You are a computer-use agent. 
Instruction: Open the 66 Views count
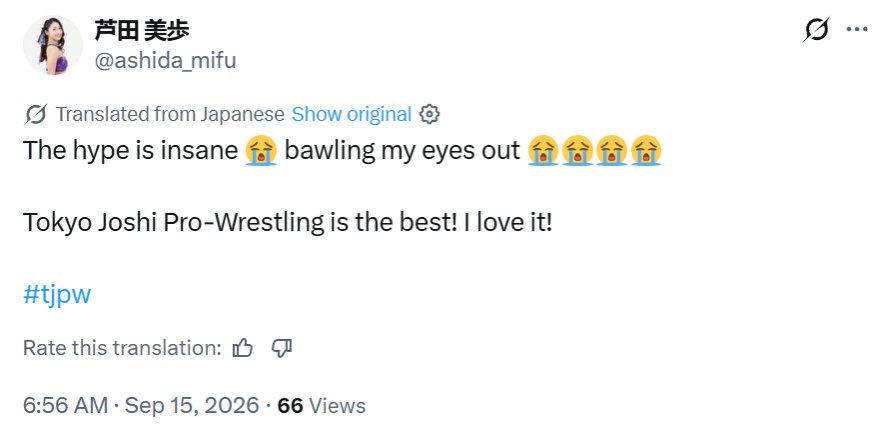point(321,405)
